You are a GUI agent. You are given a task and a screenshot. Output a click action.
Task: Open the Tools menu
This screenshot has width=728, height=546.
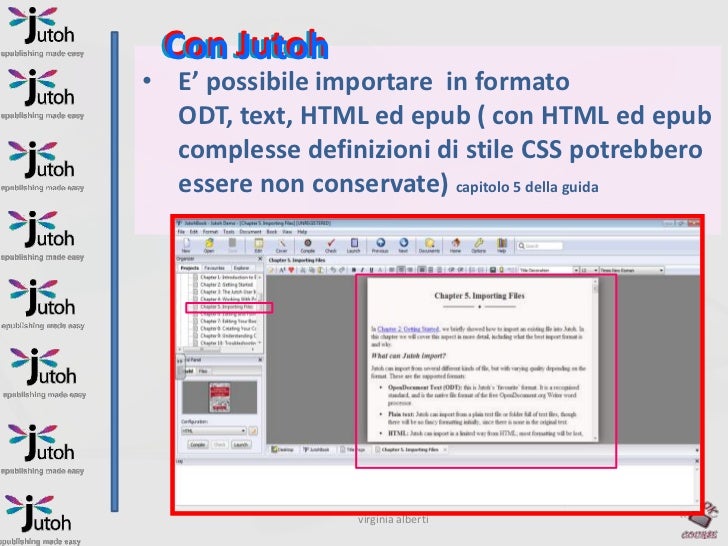click(x=228, y=231)
